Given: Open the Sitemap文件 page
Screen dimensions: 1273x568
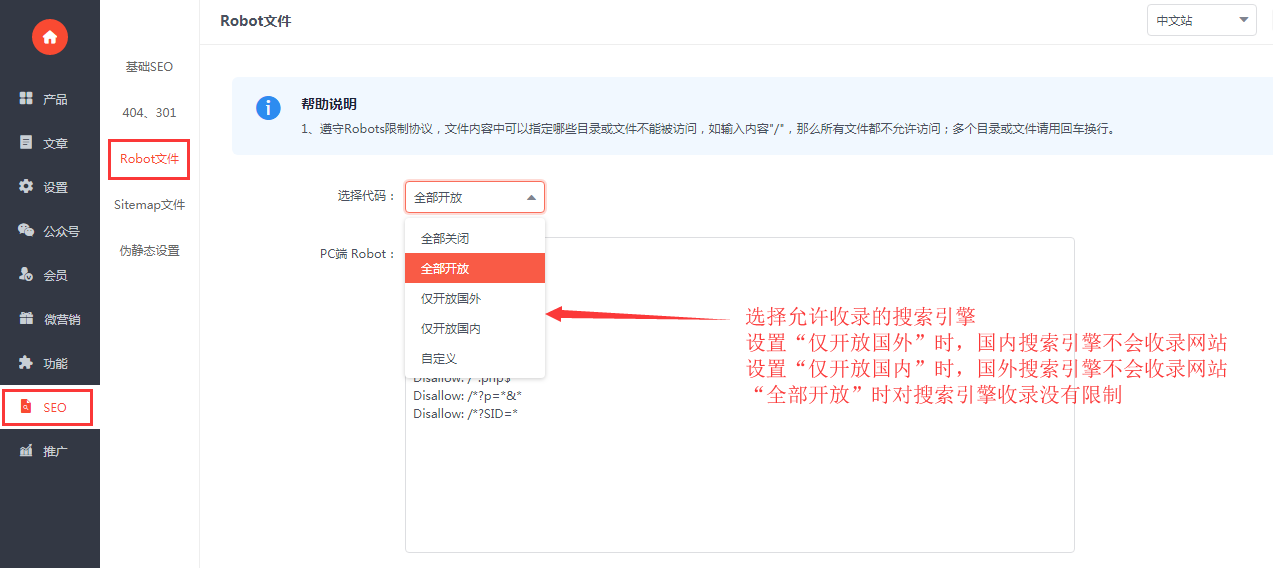Looking at the screenshot, I should tap(149, 205).
